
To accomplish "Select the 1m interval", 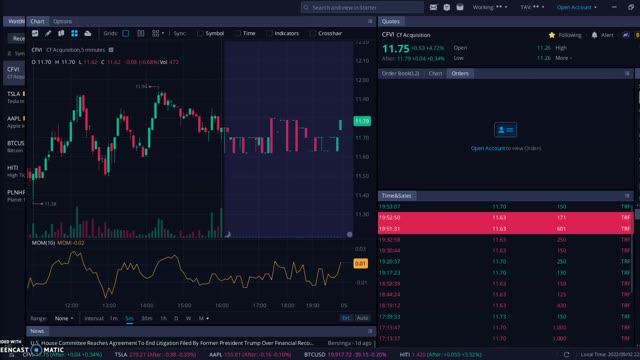I will [114, 318].
